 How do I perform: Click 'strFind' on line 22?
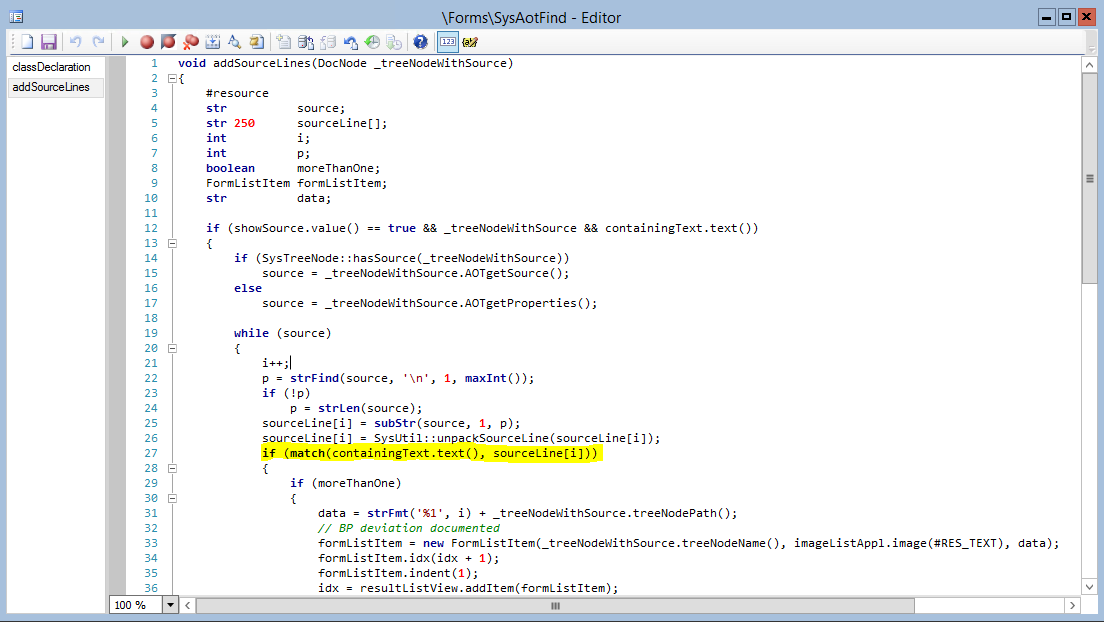[314, 378]
